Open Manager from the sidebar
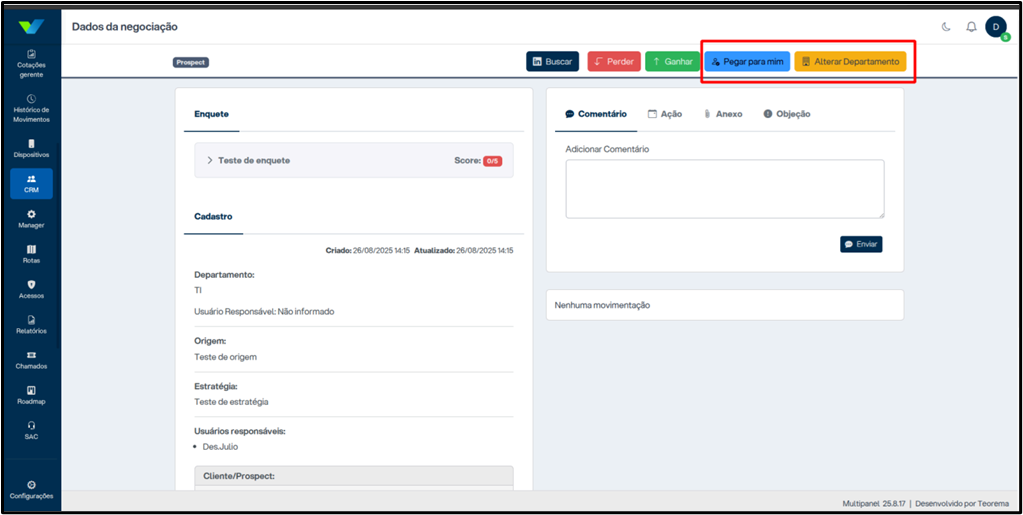The image size is (1023, 515). click(x=31, y=219)
